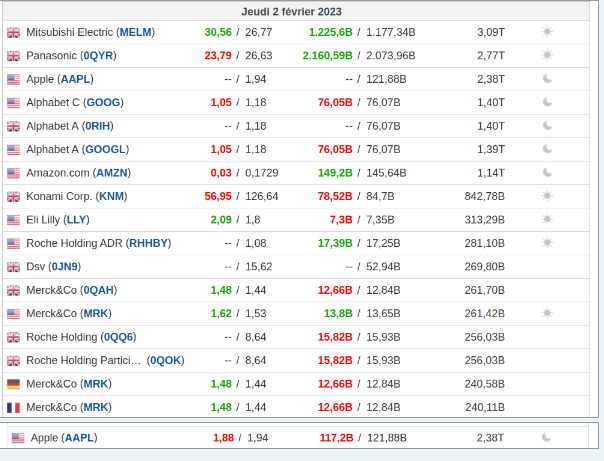Click Panasonic revenue 2.160,59B
This screenshot has width=604, height=461.
tap(327, 56)
